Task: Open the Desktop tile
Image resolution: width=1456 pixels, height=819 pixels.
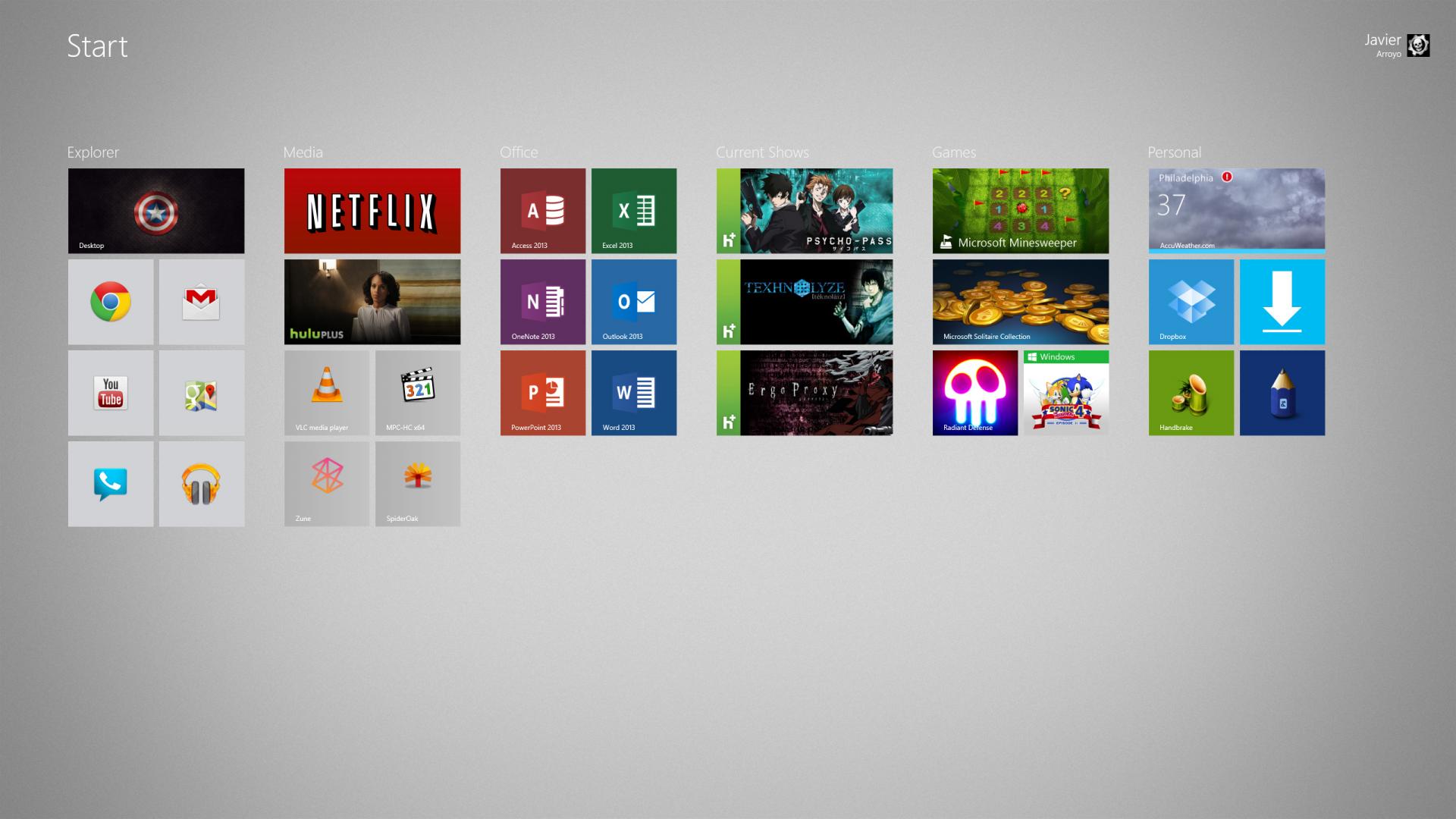Action: click(156, 211)
